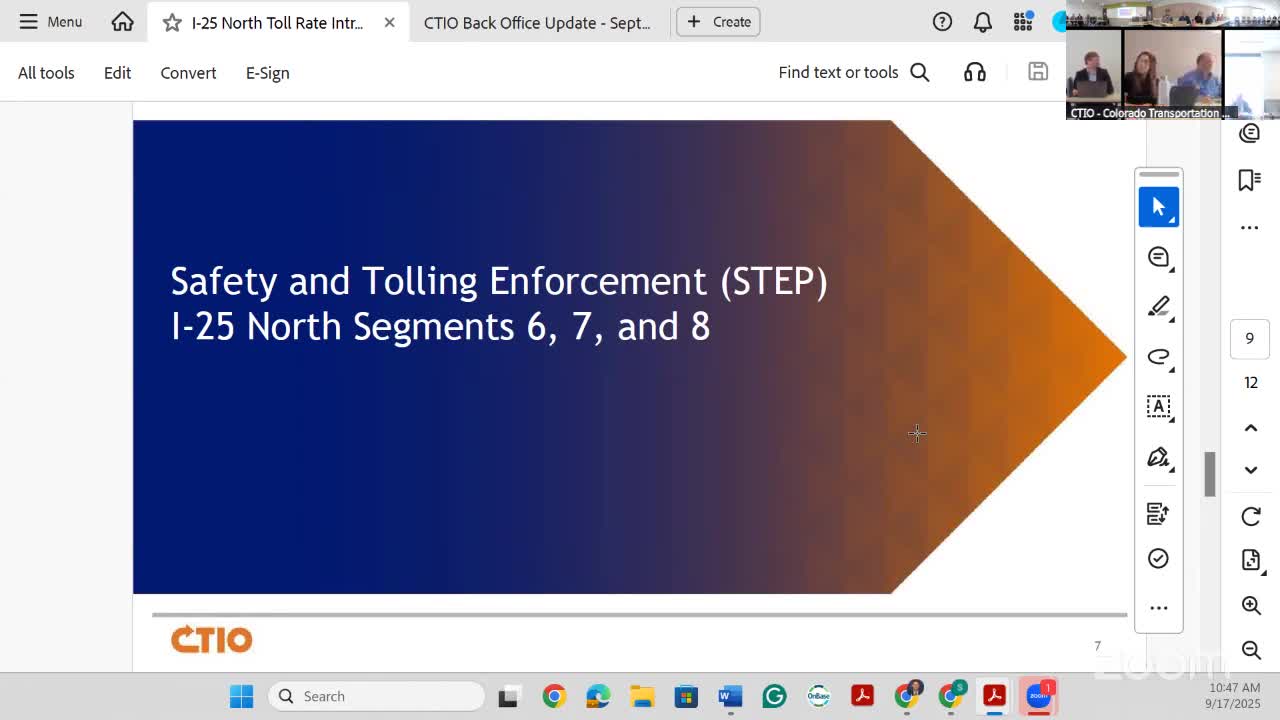Go to next page with down chevron
Screen dimensions: 1280x720
pos(1251,470)
